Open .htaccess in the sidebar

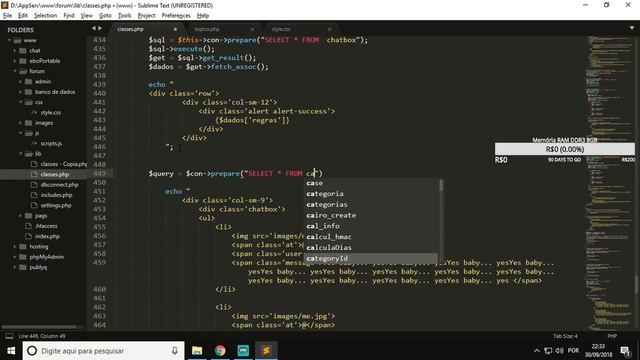pos(46,226)
